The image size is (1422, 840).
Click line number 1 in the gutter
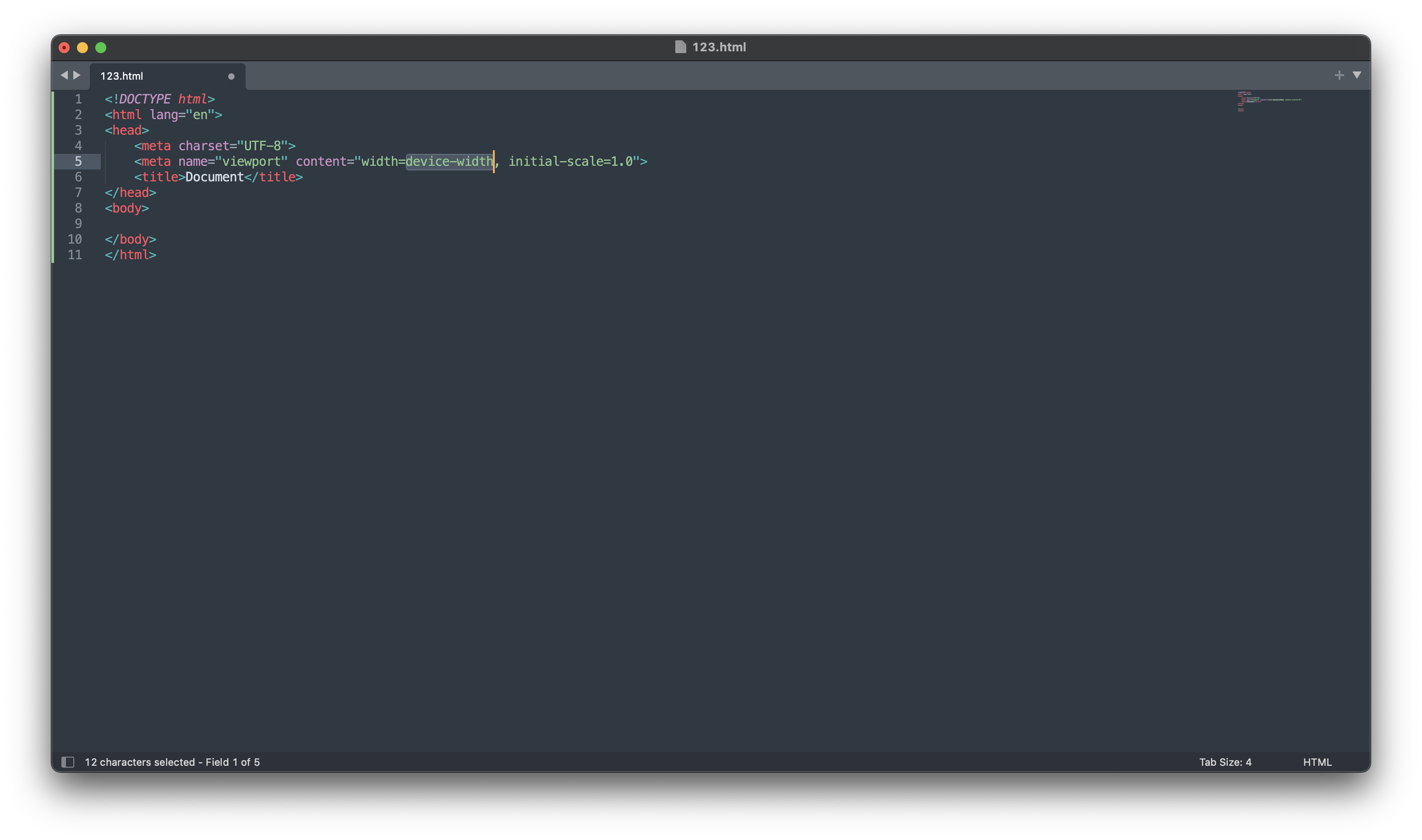(x=78, y=99)
